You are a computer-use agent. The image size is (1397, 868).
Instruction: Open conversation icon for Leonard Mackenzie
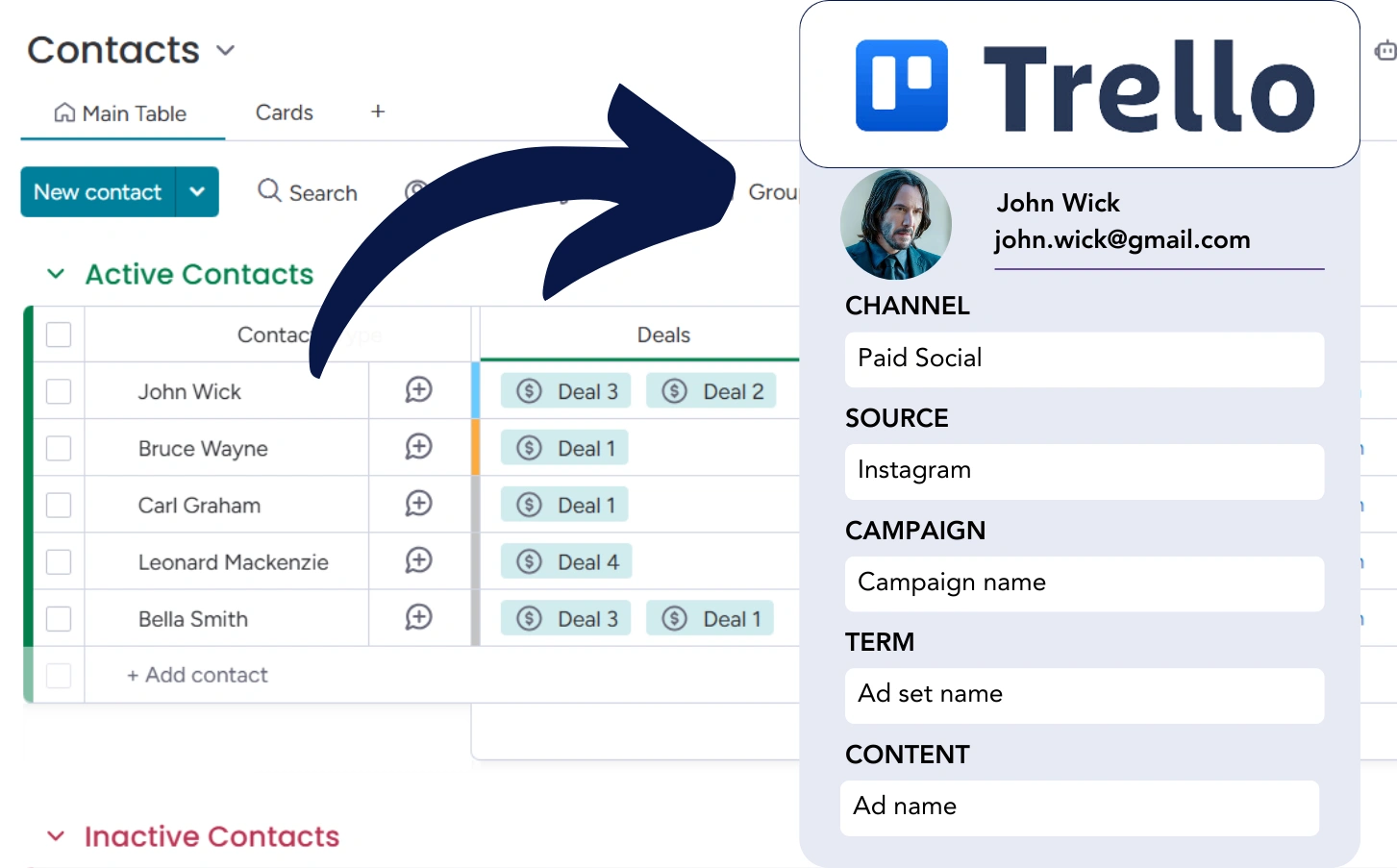click(x=418, y=560)
